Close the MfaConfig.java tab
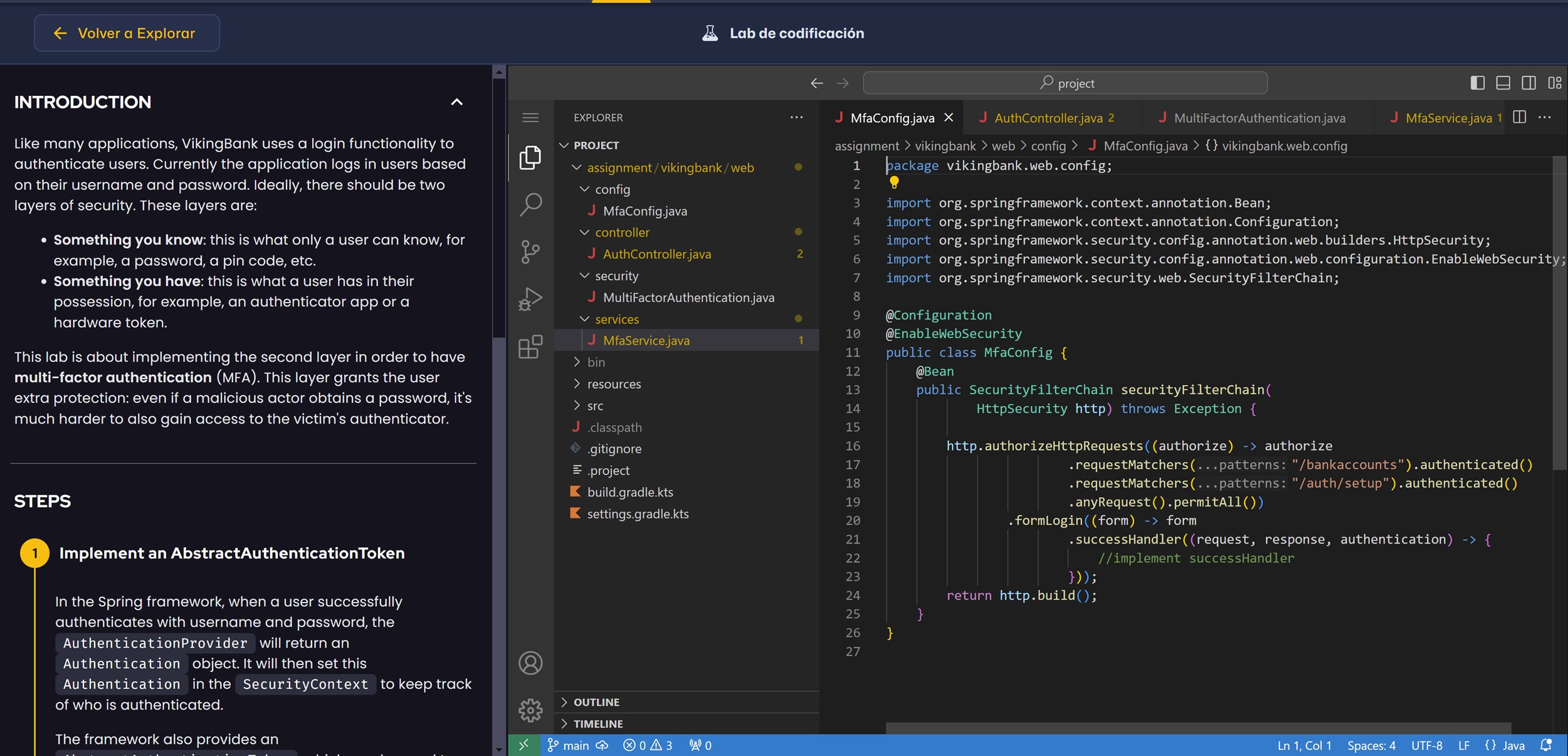Image resolution: width=1568 pixels, height=756 pixels. tap(949, 117)
